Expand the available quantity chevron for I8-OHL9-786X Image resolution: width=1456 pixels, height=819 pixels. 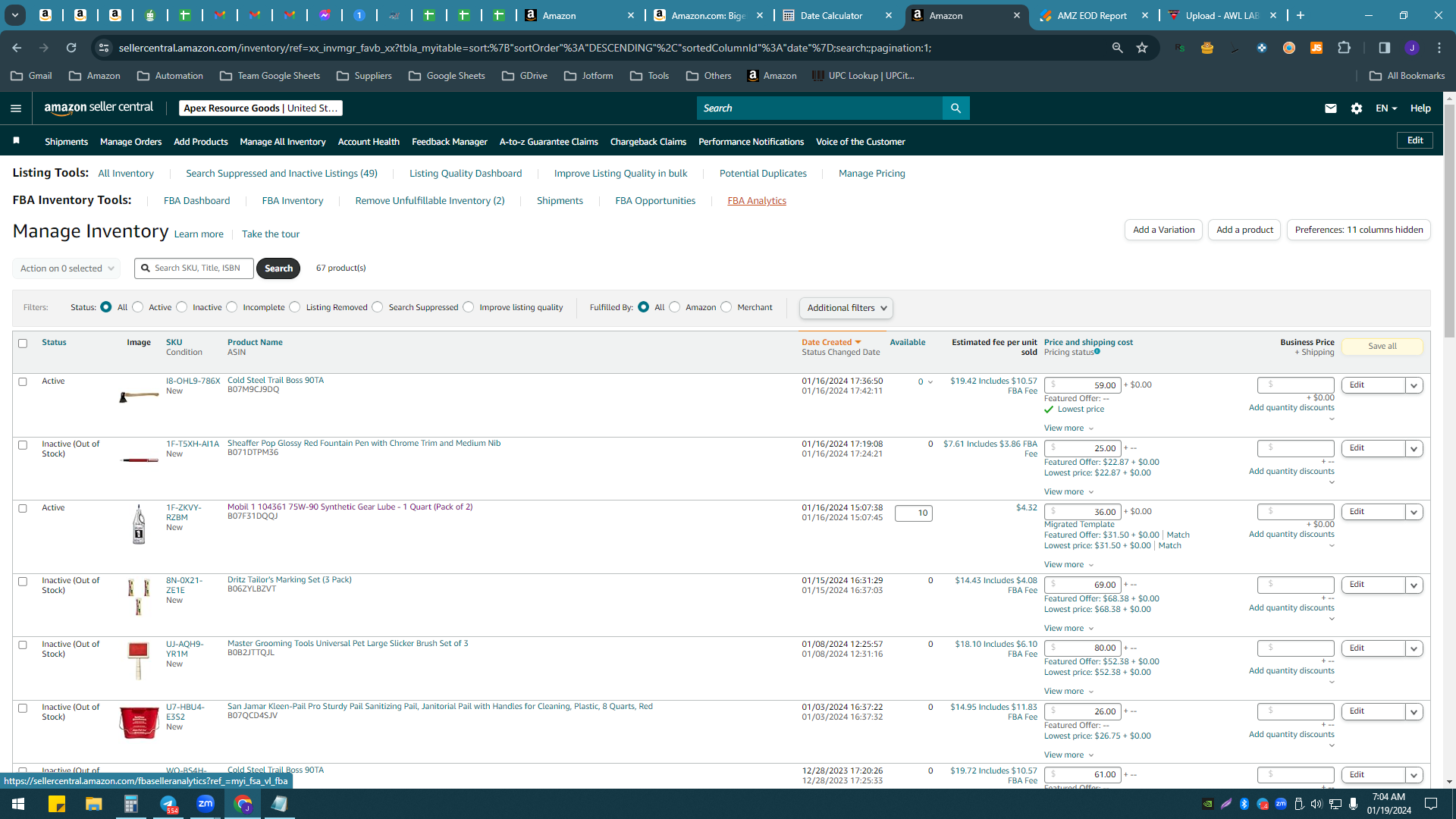pos(930,382)
